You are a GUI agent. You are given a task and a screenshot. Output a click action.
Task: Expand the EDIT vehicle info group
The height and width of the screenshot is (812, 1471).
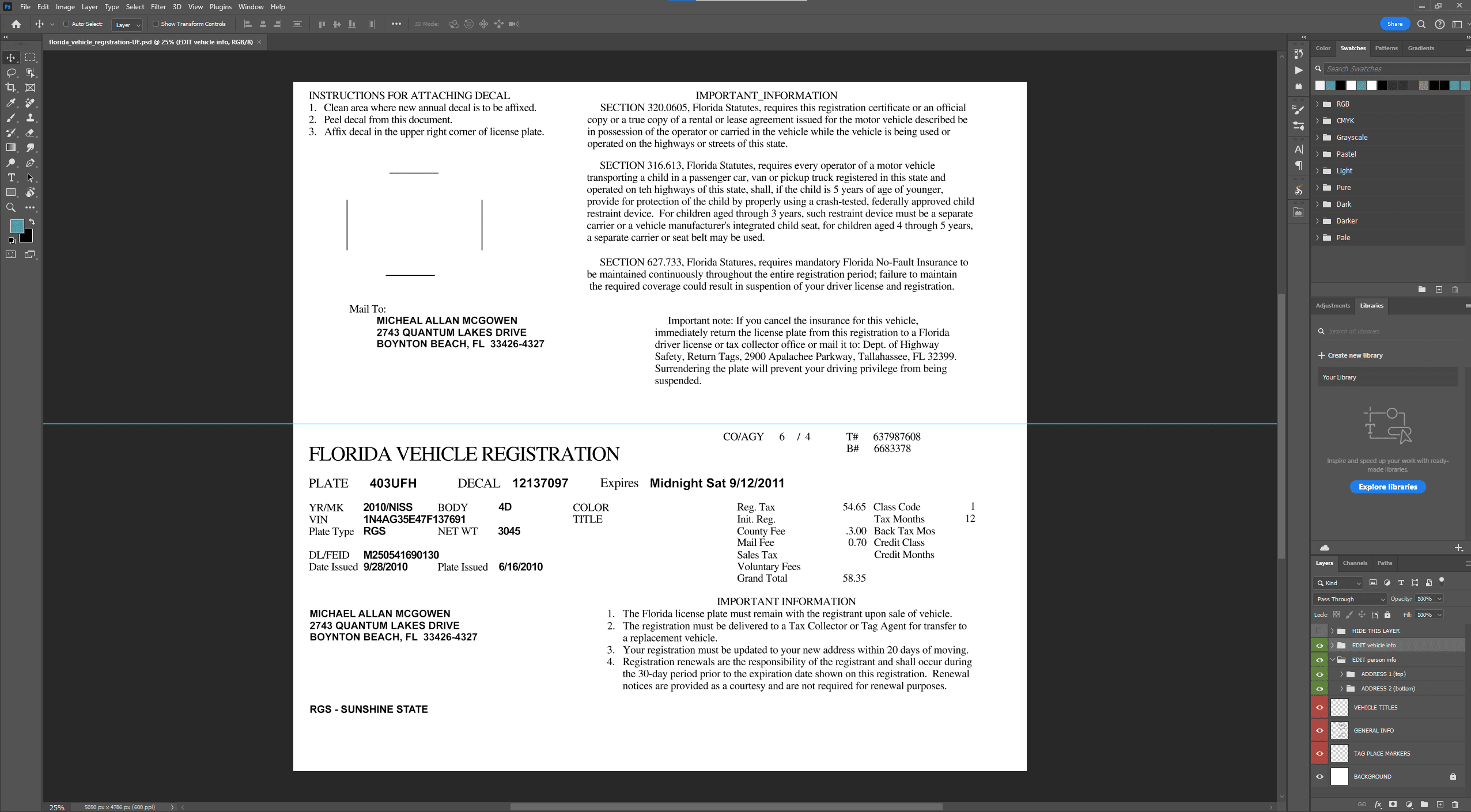point(1332,645)
